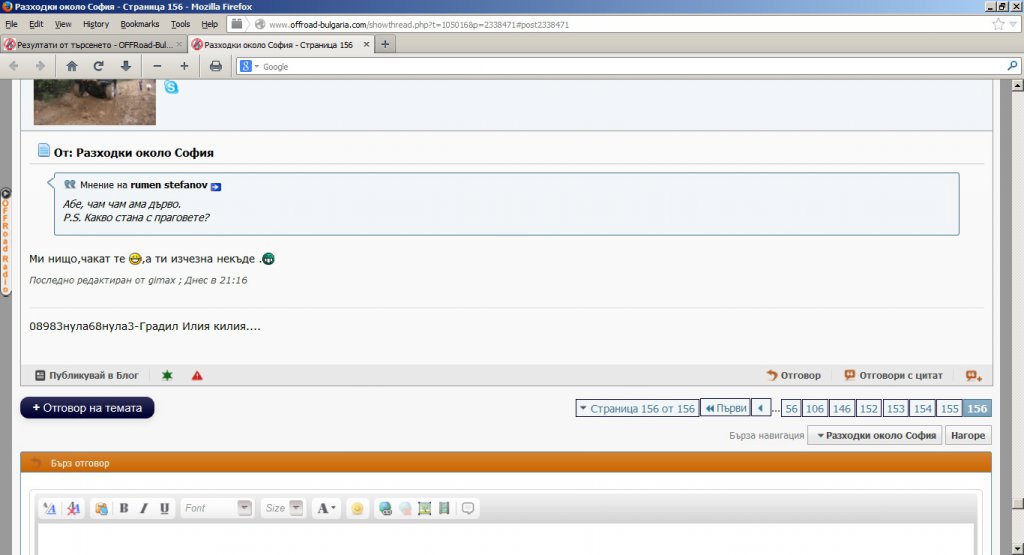
Task: Open the Size dropdown in the editor
Action: [x=283, y=508]
